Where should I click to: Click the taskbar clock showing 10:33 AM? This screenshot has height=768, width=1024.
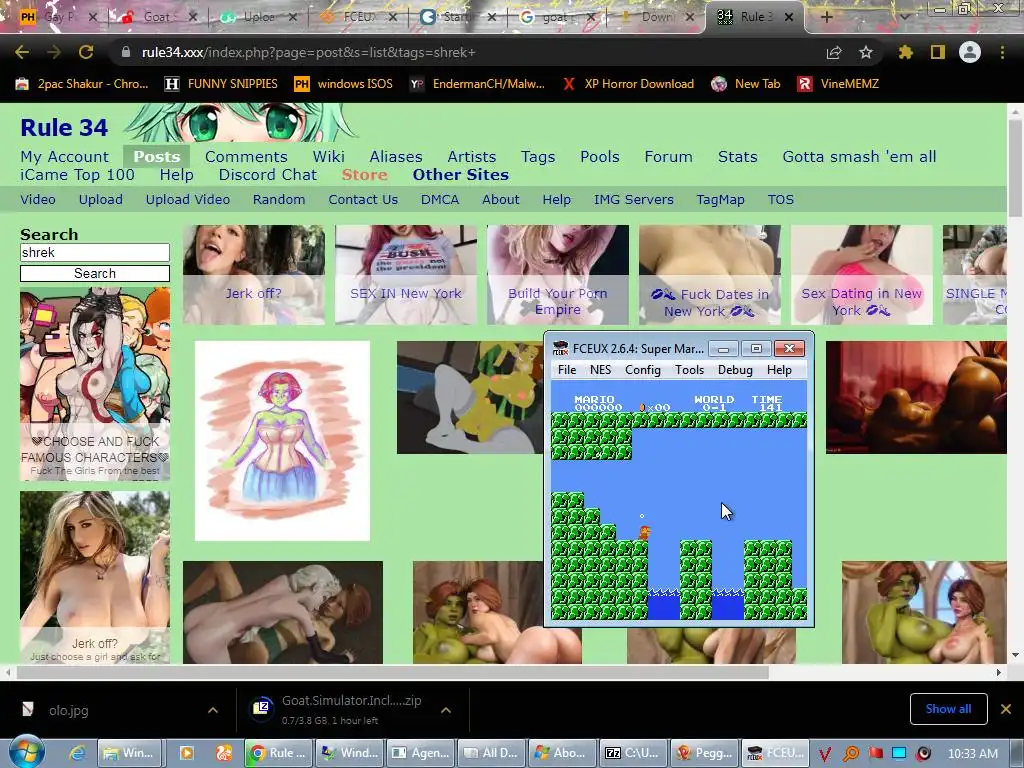pyautogui.click(x=972, y=754)
